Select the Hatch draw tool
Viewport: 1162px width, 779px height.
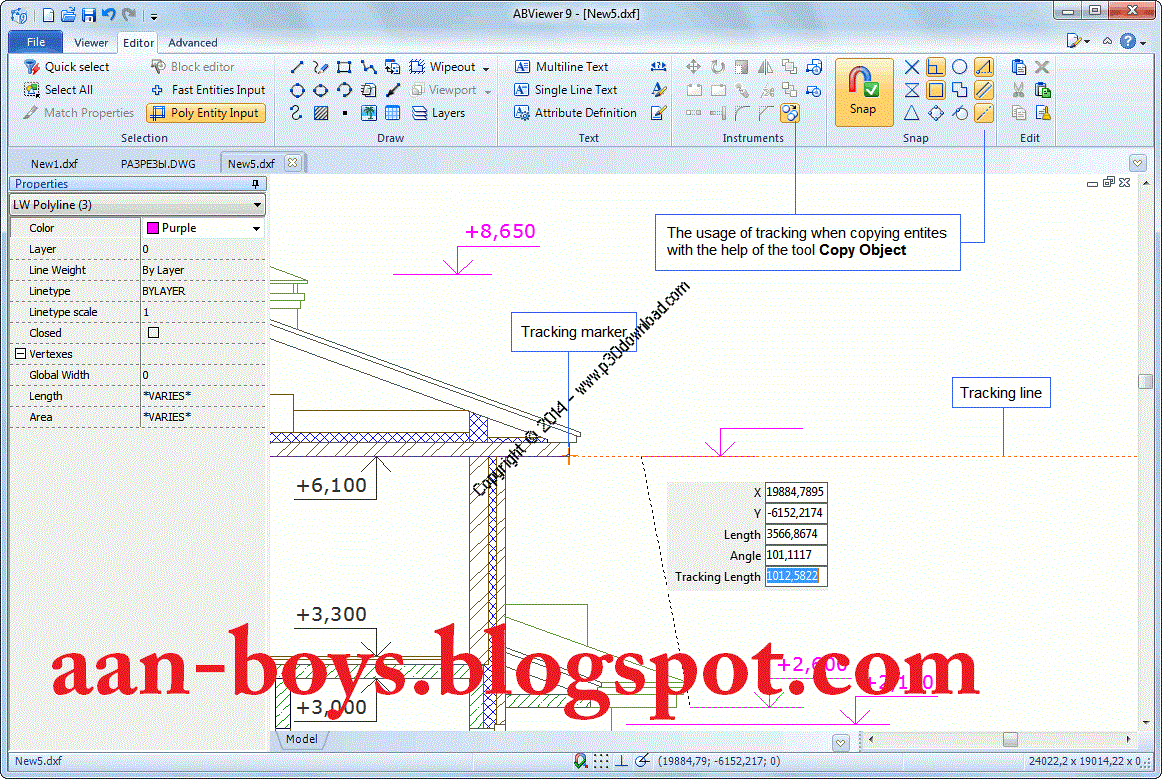[x=321, y=113]
